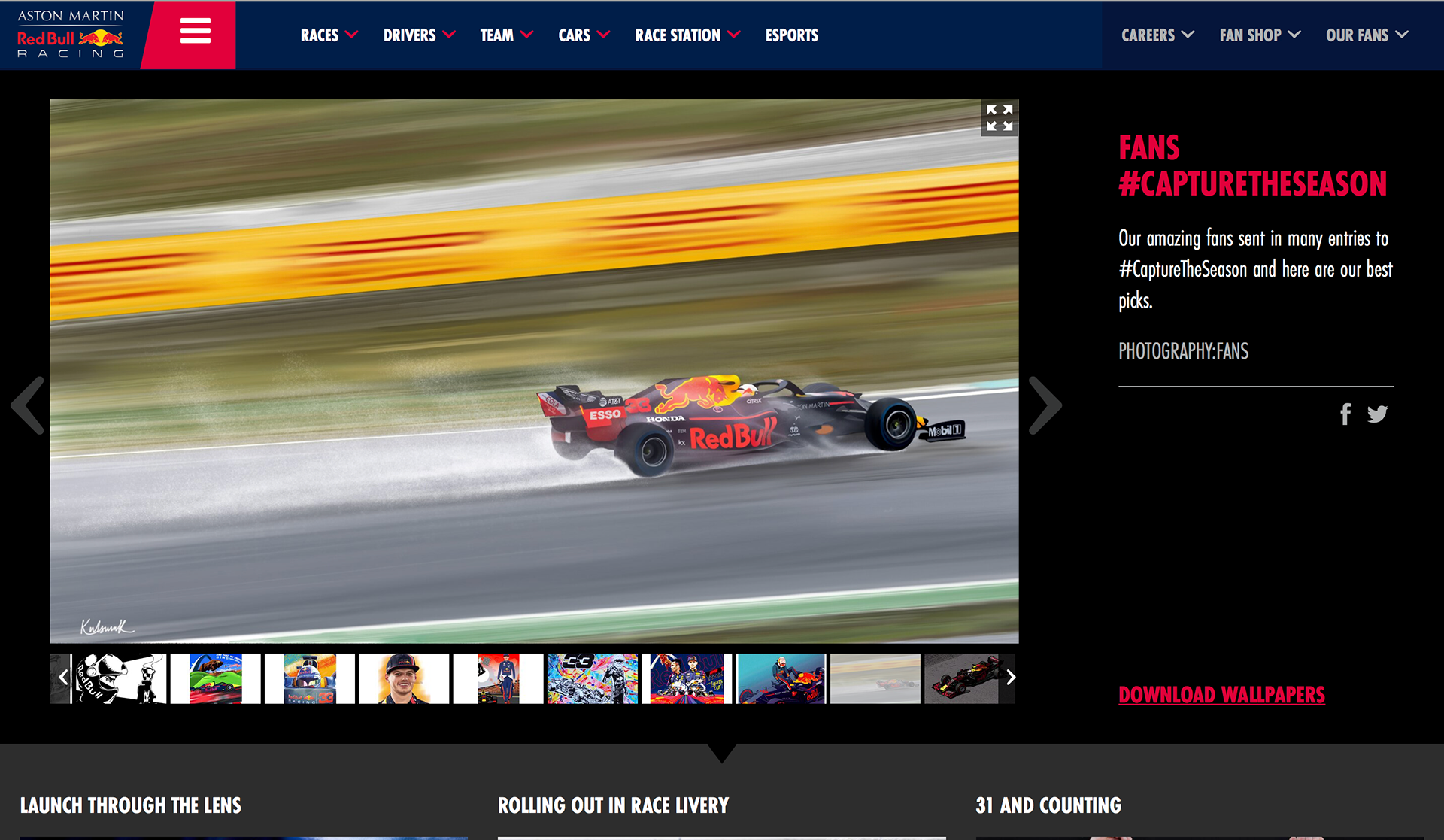Open the Careers dropdown

click(1157, 35)
